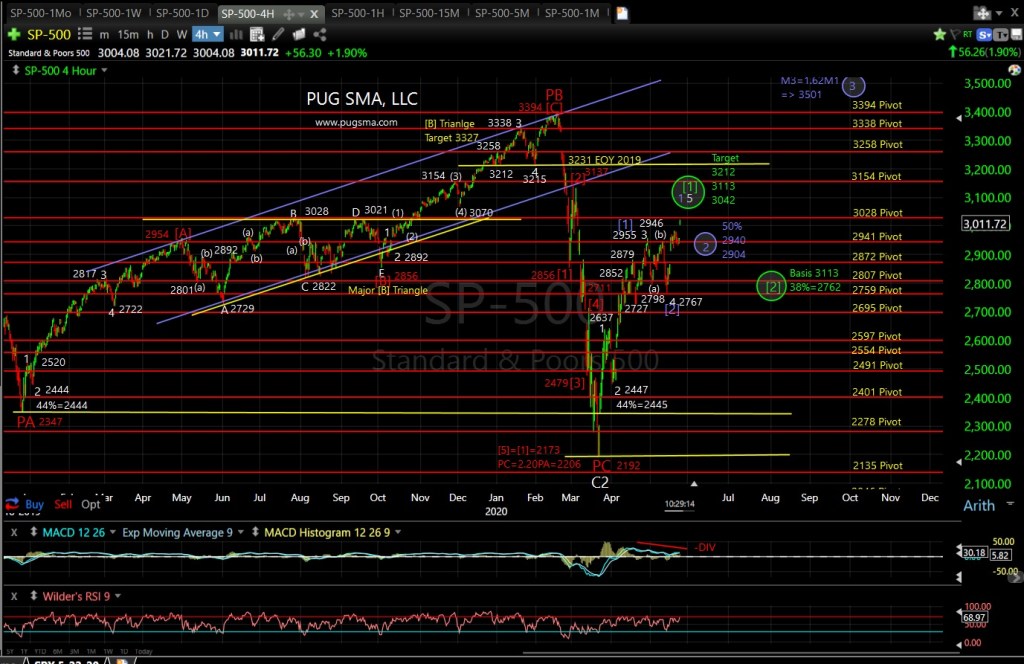Image resolution: width=1024 pixels, height=664 pixels.
Task: Open window options arrow at top right
Action: [999, 13]
